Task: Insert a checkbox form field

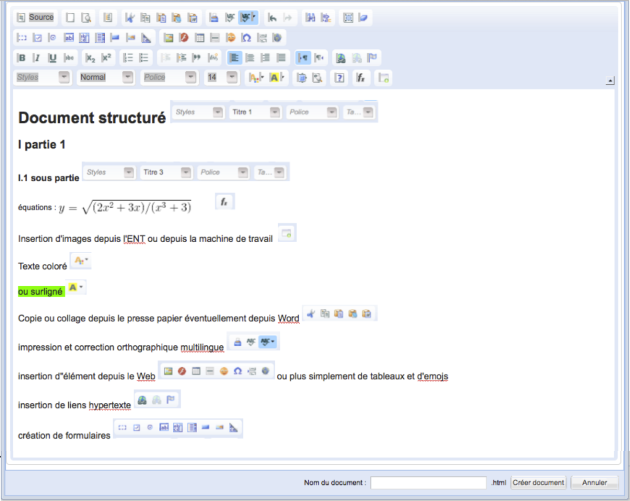Action: pyautogui.click(x=37, y=38)
